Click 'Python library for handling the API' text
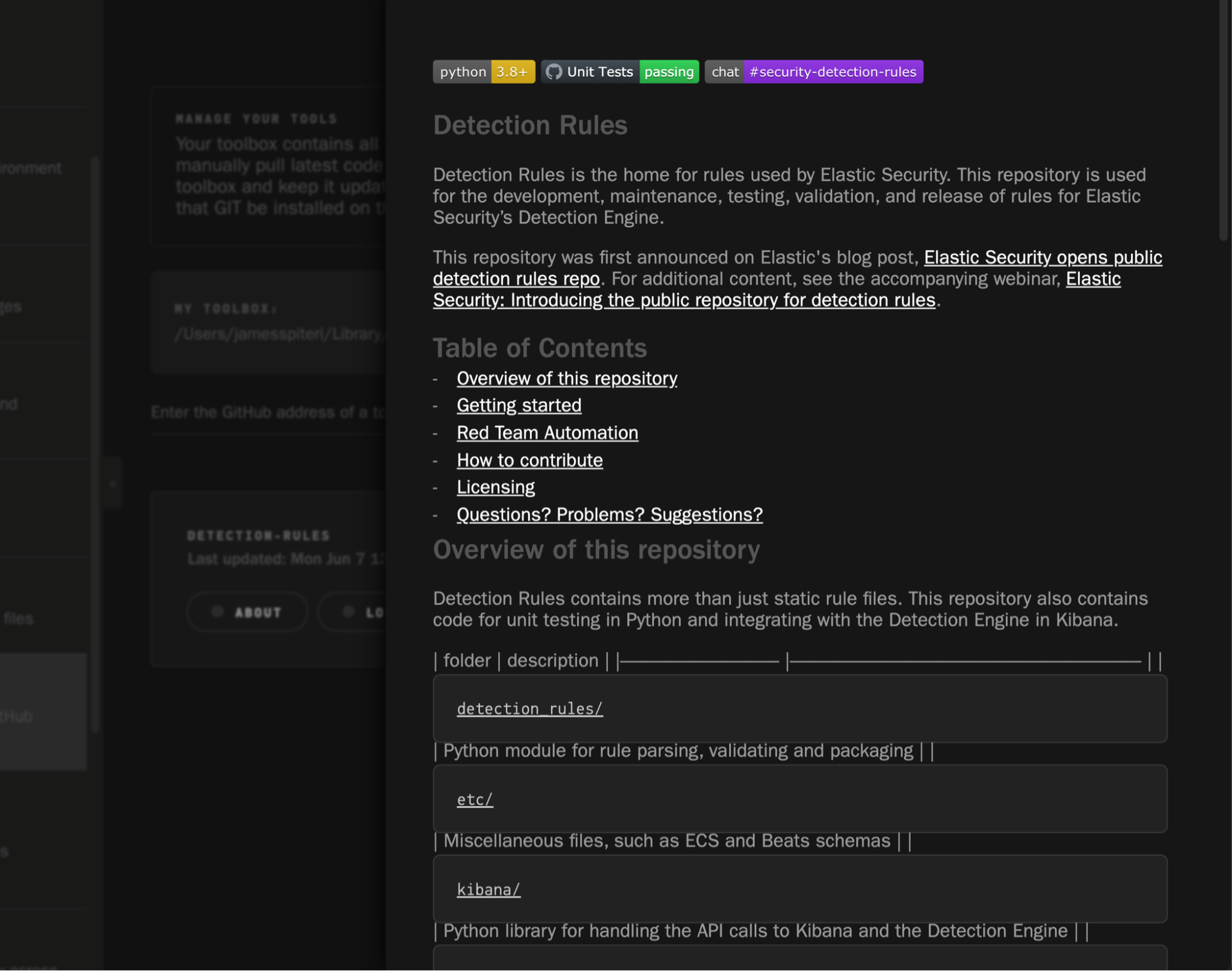 [x=755, y=931]
